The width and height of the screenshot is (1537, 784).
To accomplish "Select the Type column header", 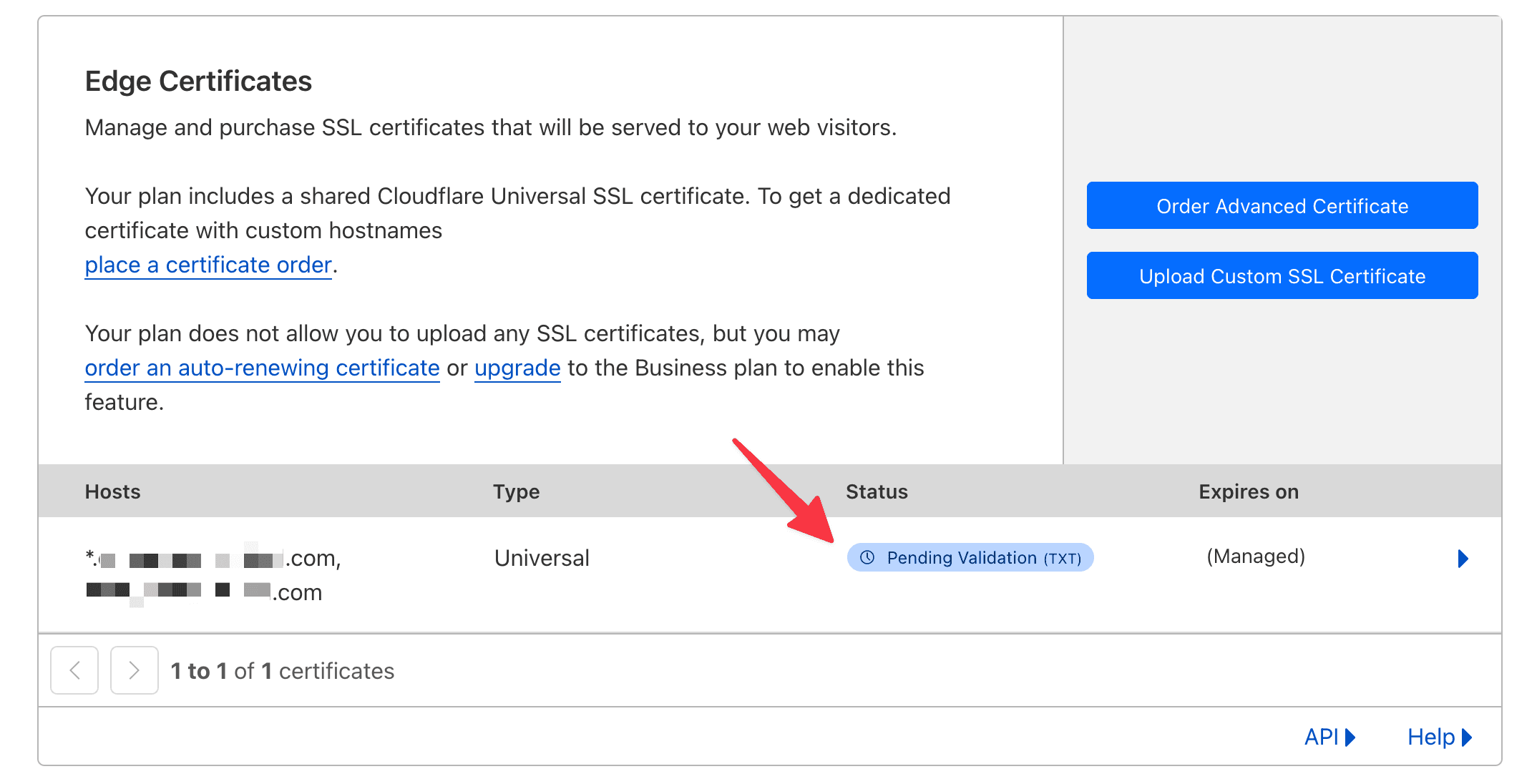I will coord(516,491).
